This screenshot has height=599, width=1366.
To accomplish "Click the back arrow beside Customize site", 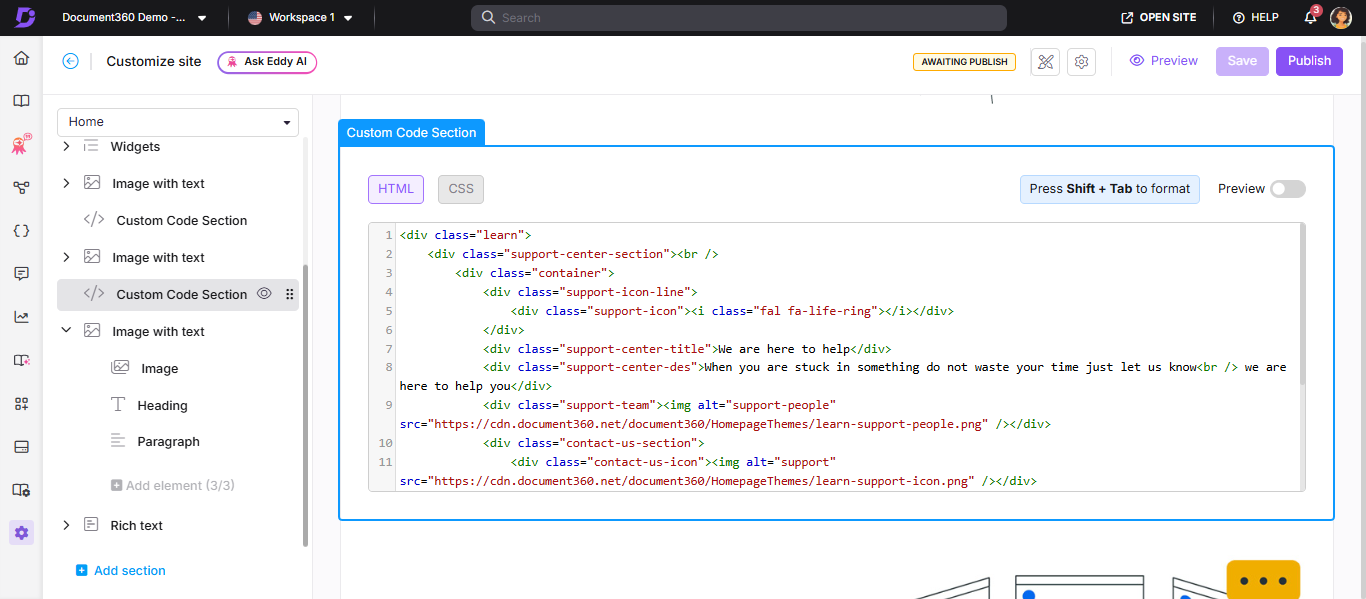I will click(70, 61).
